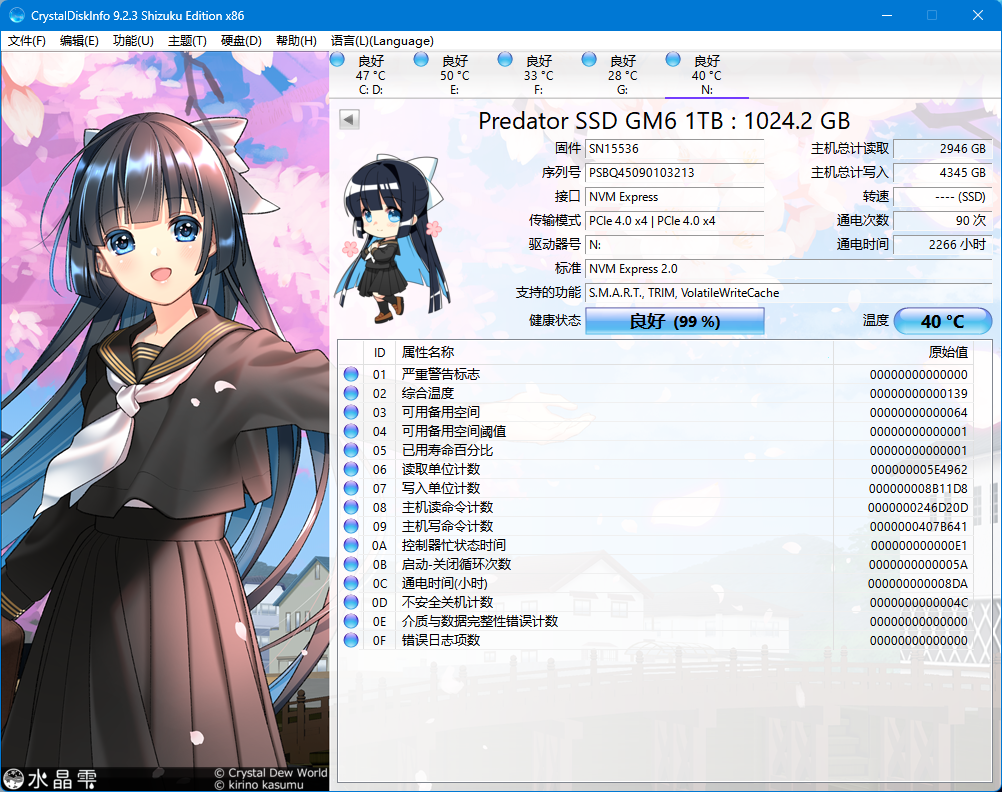Click the blue orb for 通电时间(小时)
Viewport: 1002px width, 792px height.
[x=351, y=583]
